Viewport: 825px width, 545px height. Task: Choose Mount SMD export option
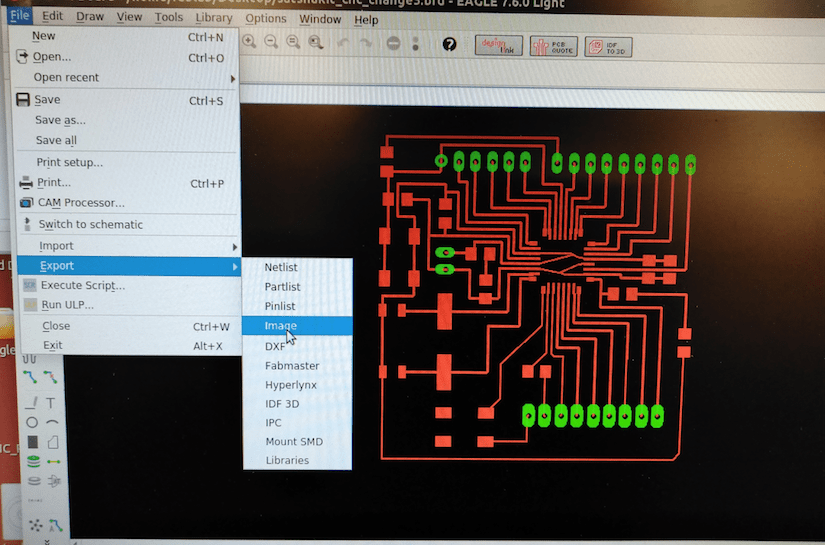[x=294, y=441]
